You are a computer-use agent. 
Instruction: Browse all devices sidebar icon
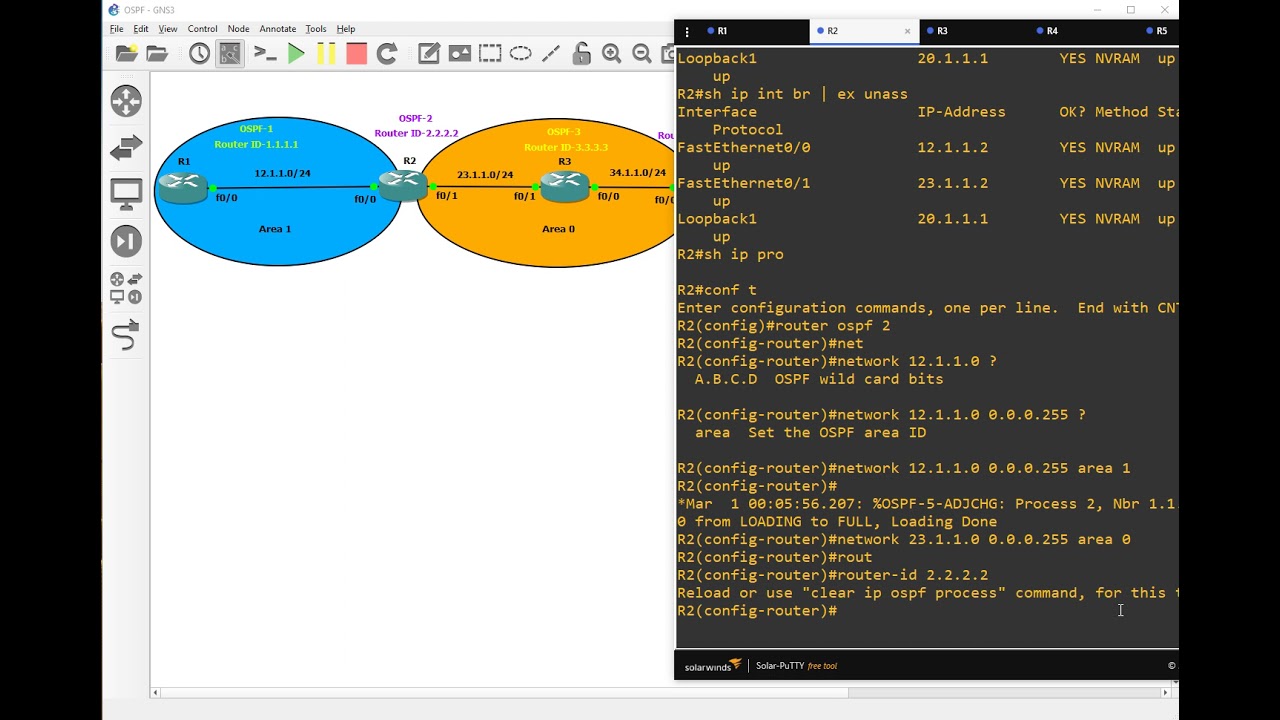point(126,288)
